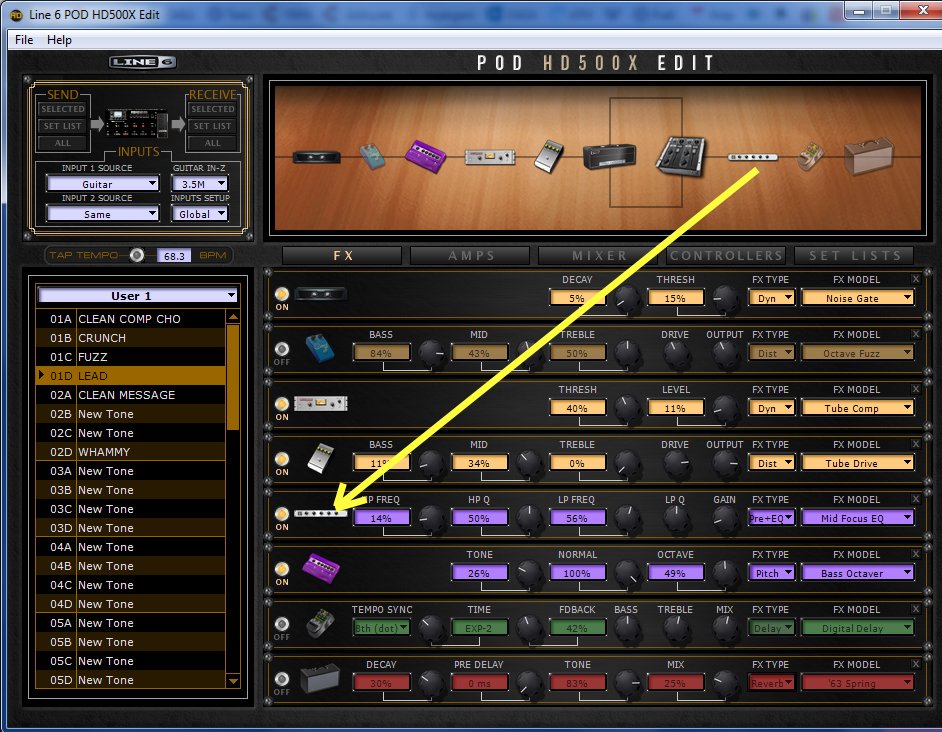Open the Input 2 Source dropdown
This screenshot has width=942, height=732.
pyautogui.click(x=103, y=213)
